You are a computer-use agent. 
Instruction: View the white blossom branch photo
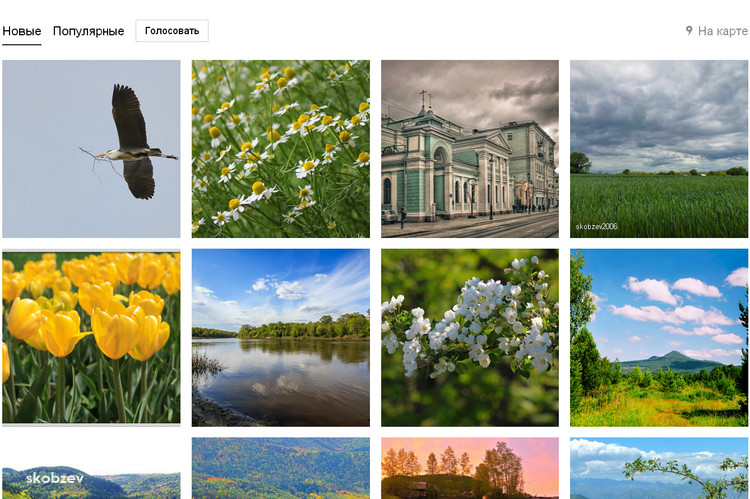pos(469,338)
